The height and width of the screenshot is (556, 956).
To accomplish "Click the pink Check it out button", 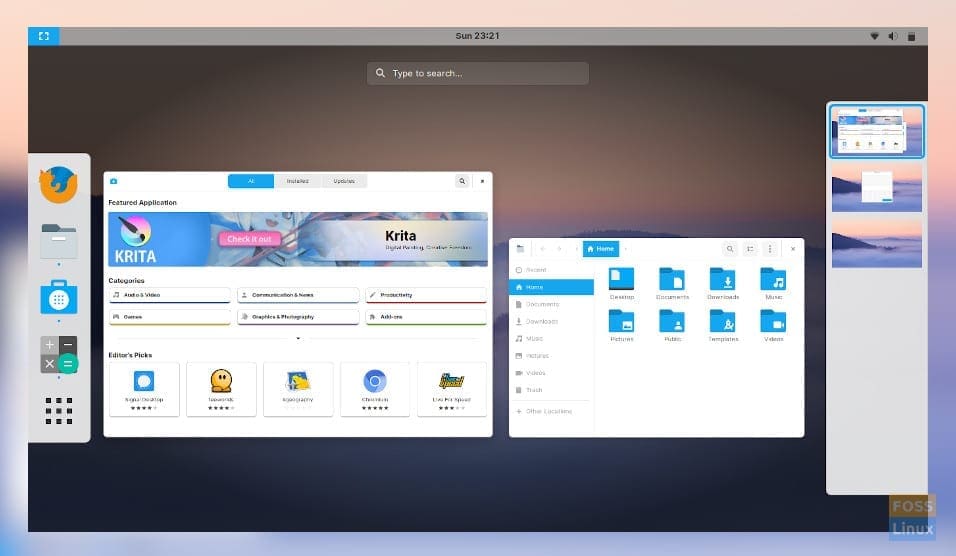I will (249, 239).
